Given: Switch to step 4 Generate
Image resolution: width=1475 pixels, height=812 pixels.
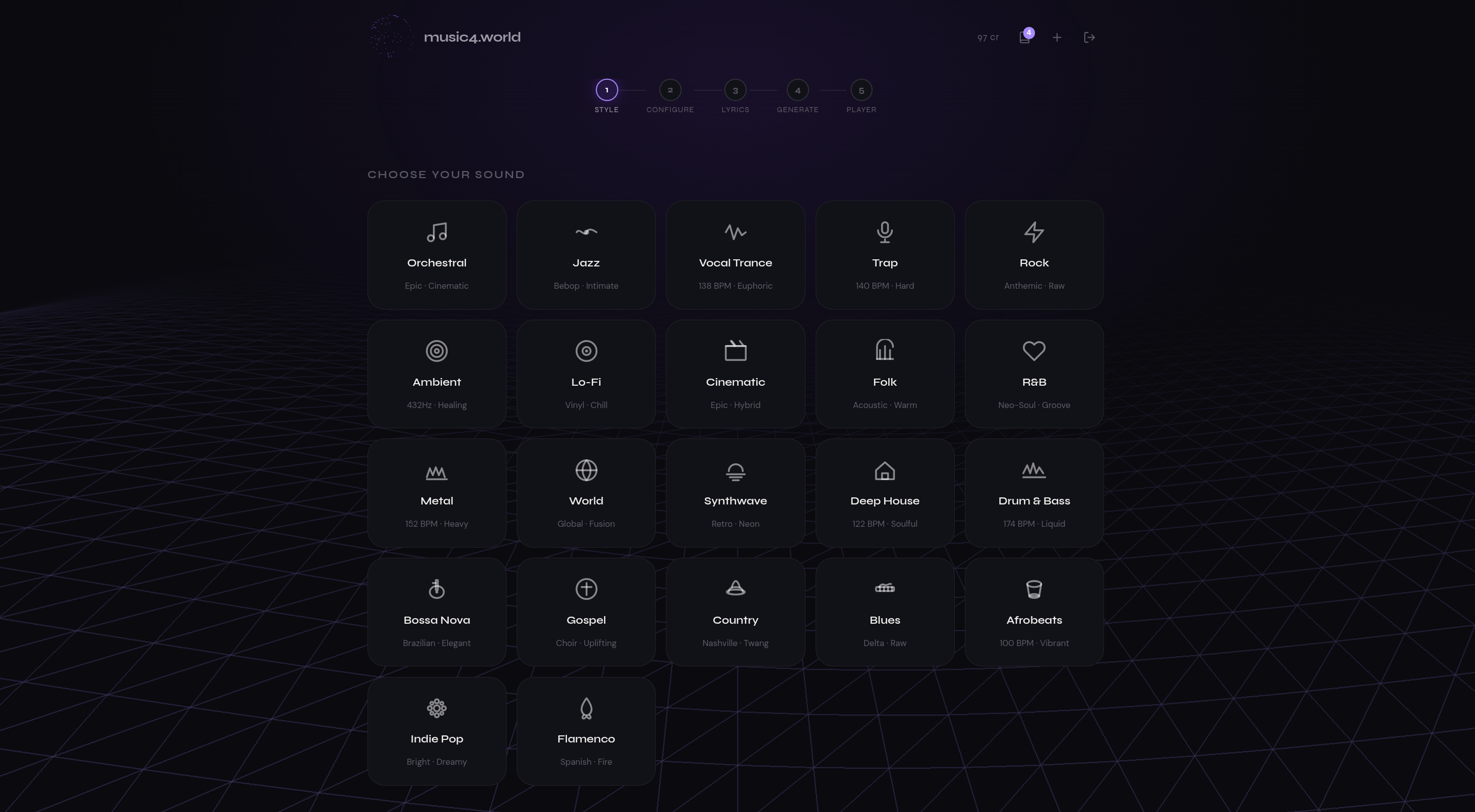Looking at the screenshot, I should pyautogui.click(x=797, y=90).
